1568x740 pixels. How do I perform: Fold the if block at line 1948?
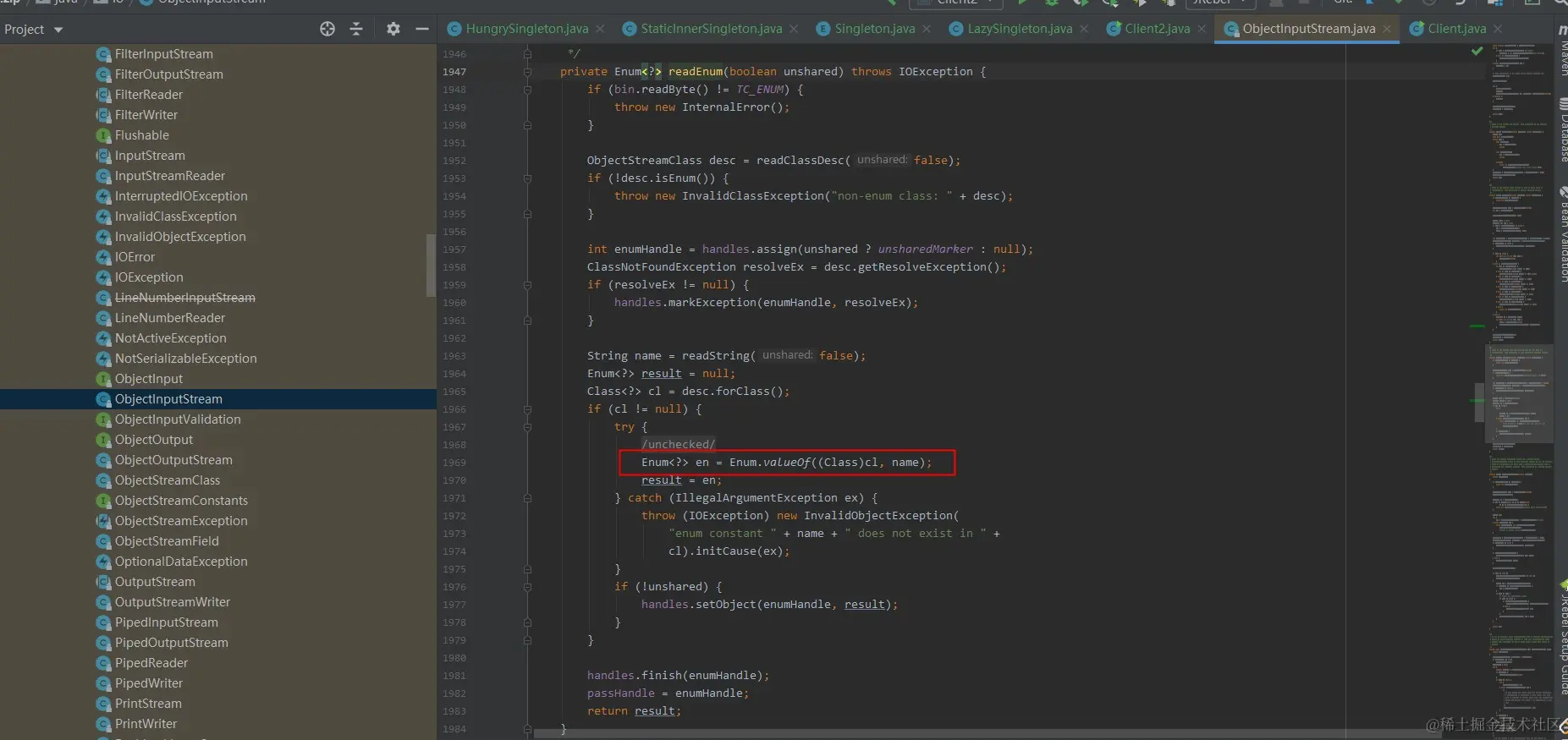click(527, 90)
